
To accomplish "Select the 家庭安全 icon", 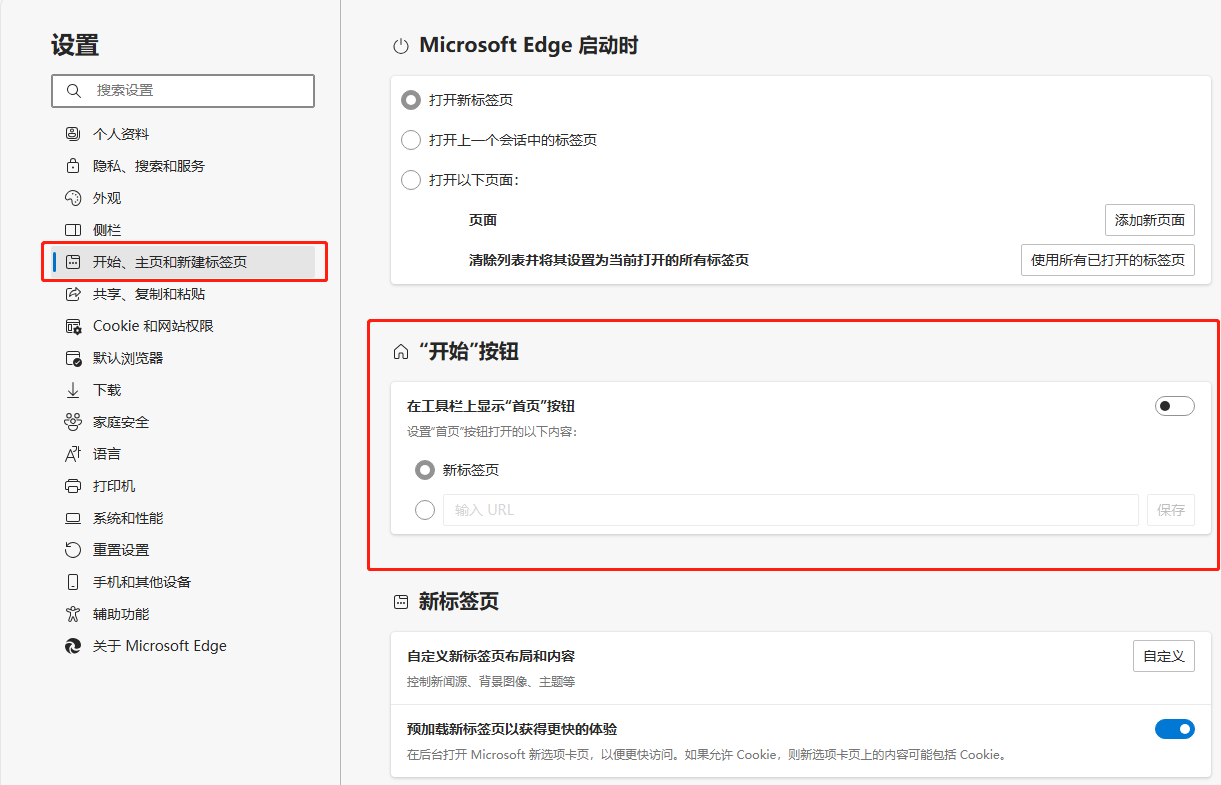I will pos(73,421).
